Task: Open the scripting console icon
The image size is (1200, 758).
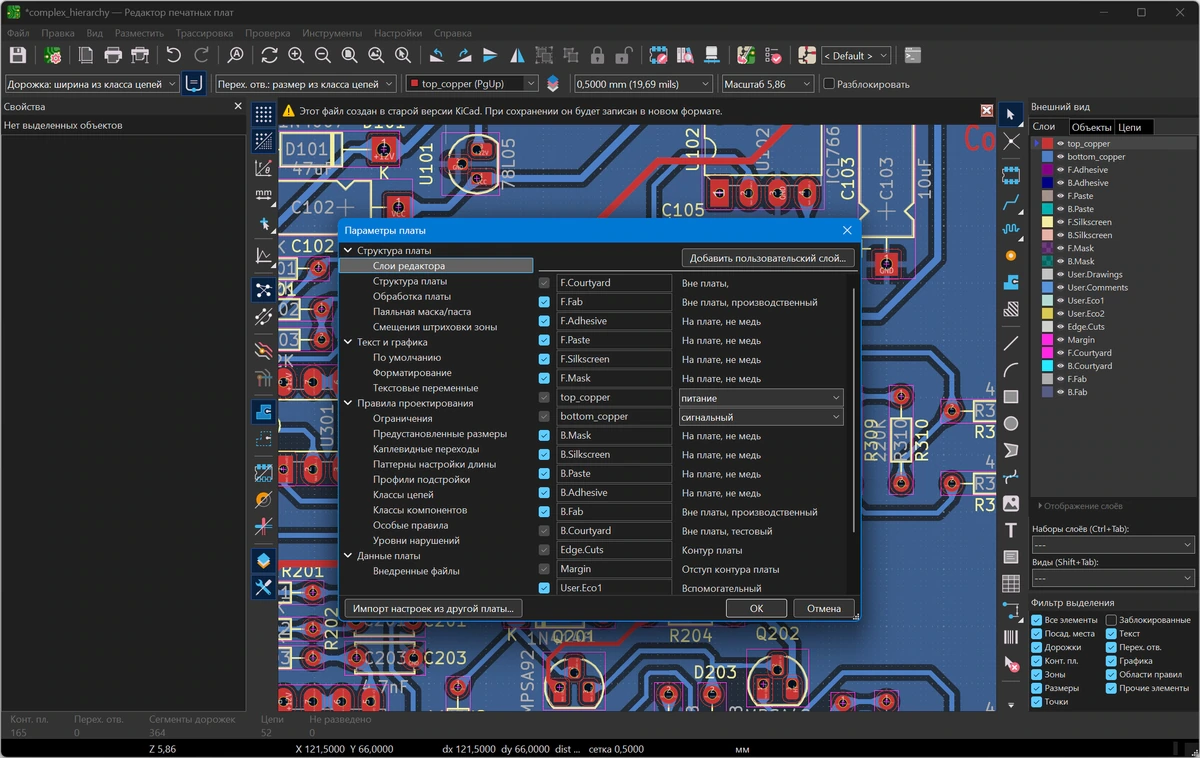Action: (x=912, y=56)
